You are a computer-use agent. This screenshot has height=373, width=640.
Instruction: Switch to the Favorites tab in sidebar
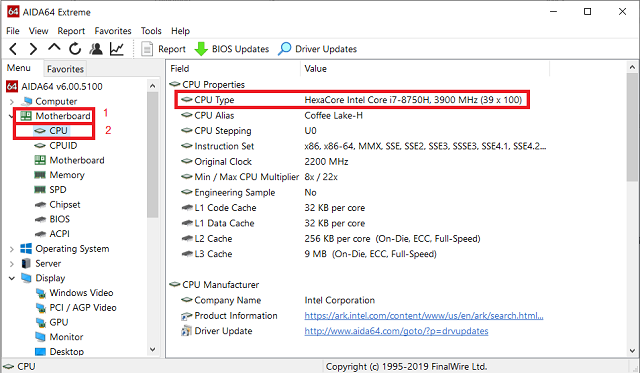(x=65, y=69)
